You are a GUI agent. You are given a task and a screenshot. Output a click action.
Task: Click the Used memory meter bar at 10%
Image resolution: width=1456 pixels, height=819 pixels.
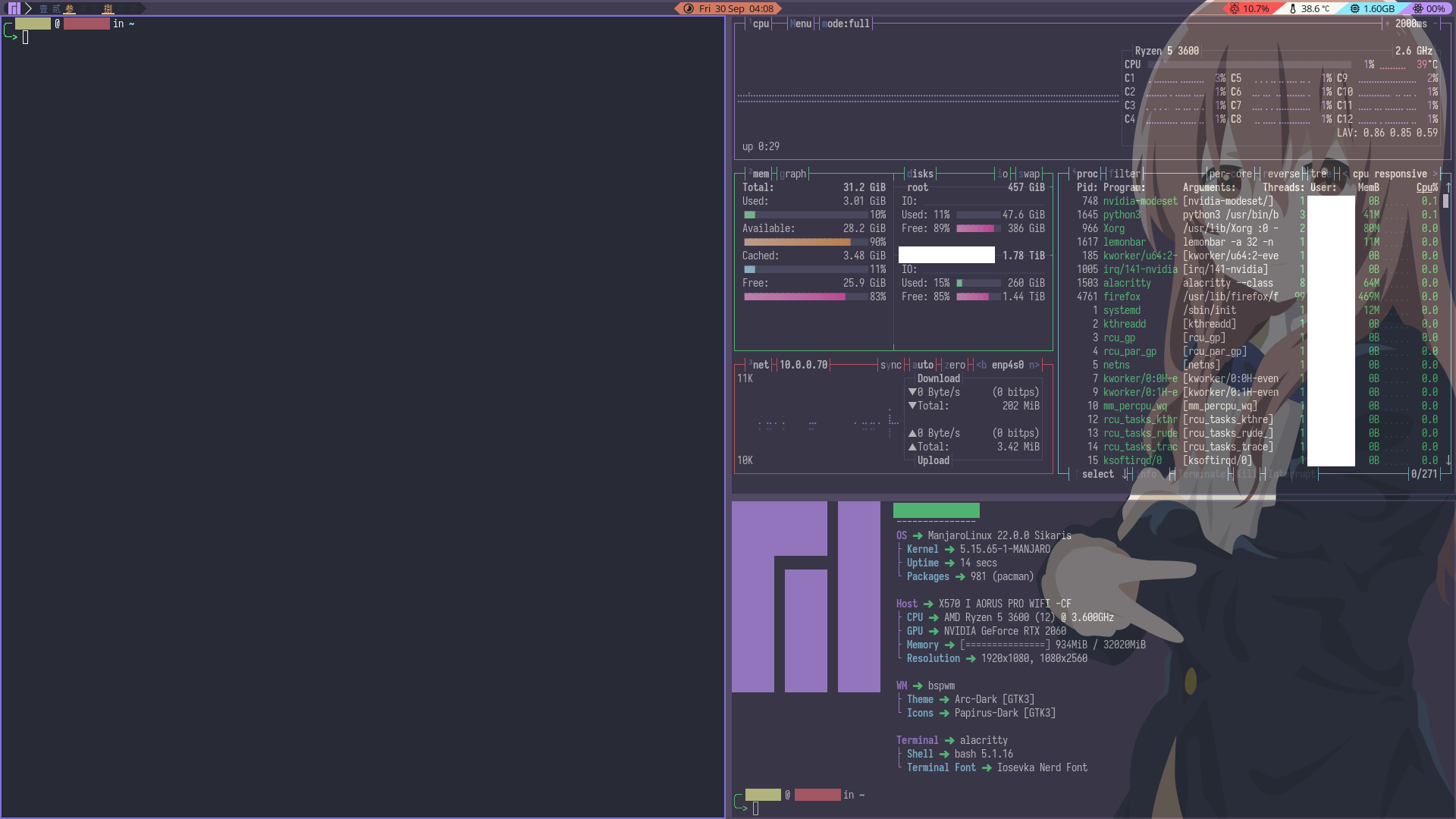pos(805,215)
